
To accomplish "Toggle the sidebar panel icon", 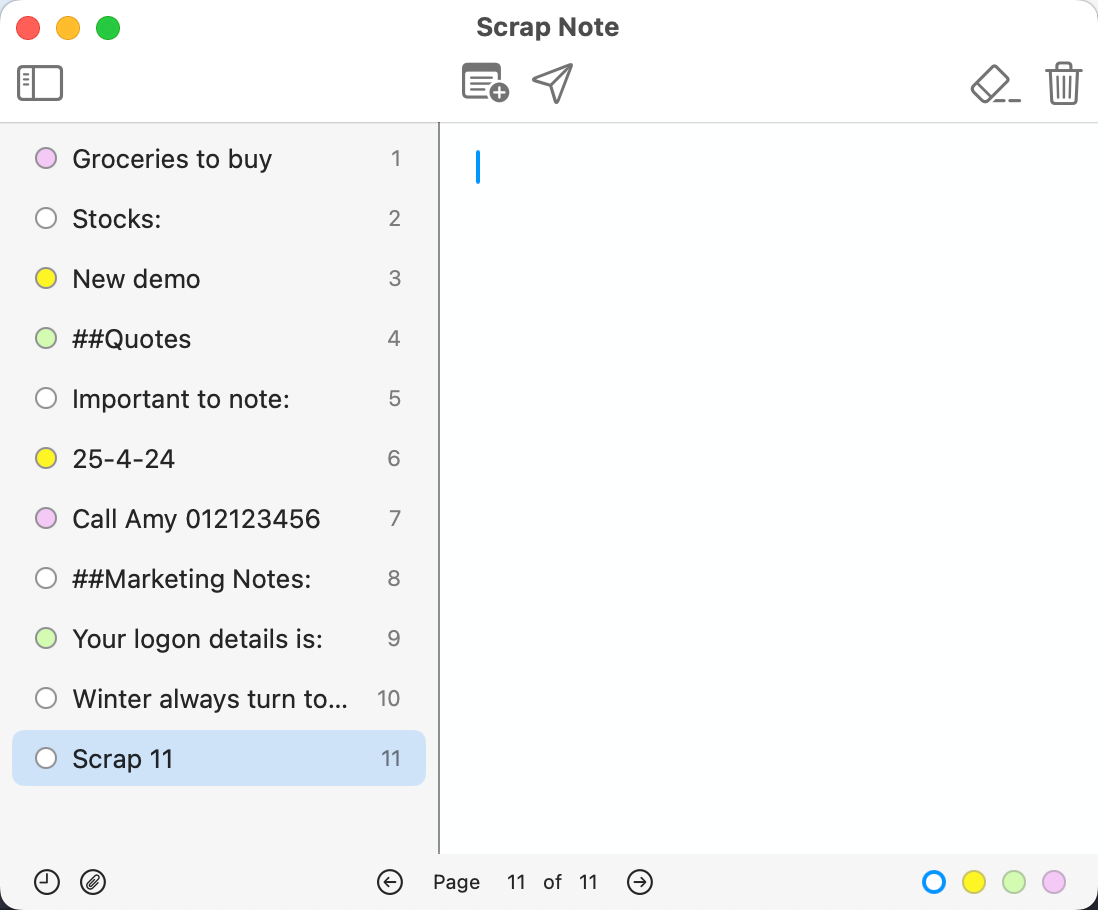I will point(40,83).
